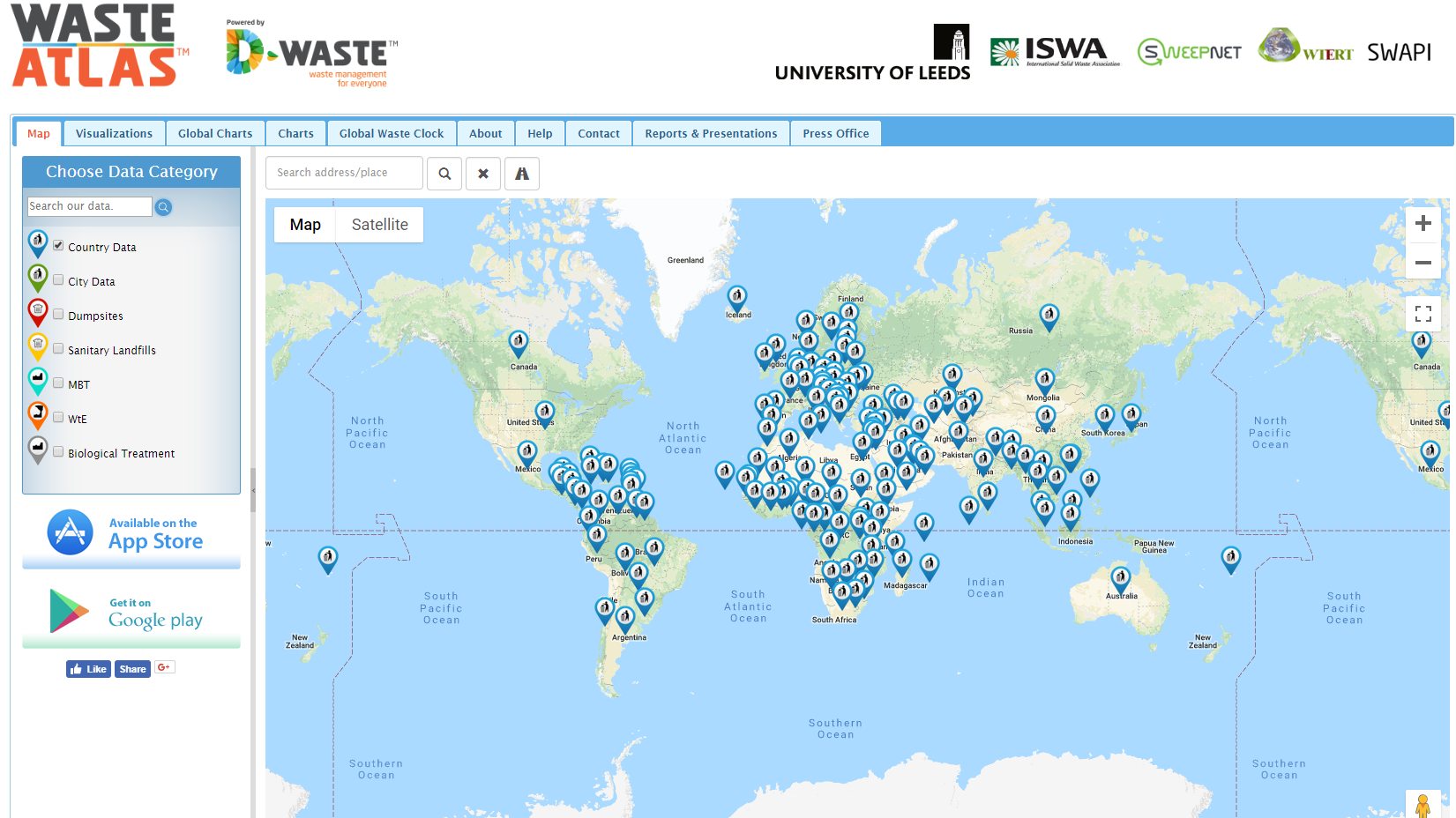
Task: Open the Visualizations tab
Action: pyautogui.click(x=114, y=133)
